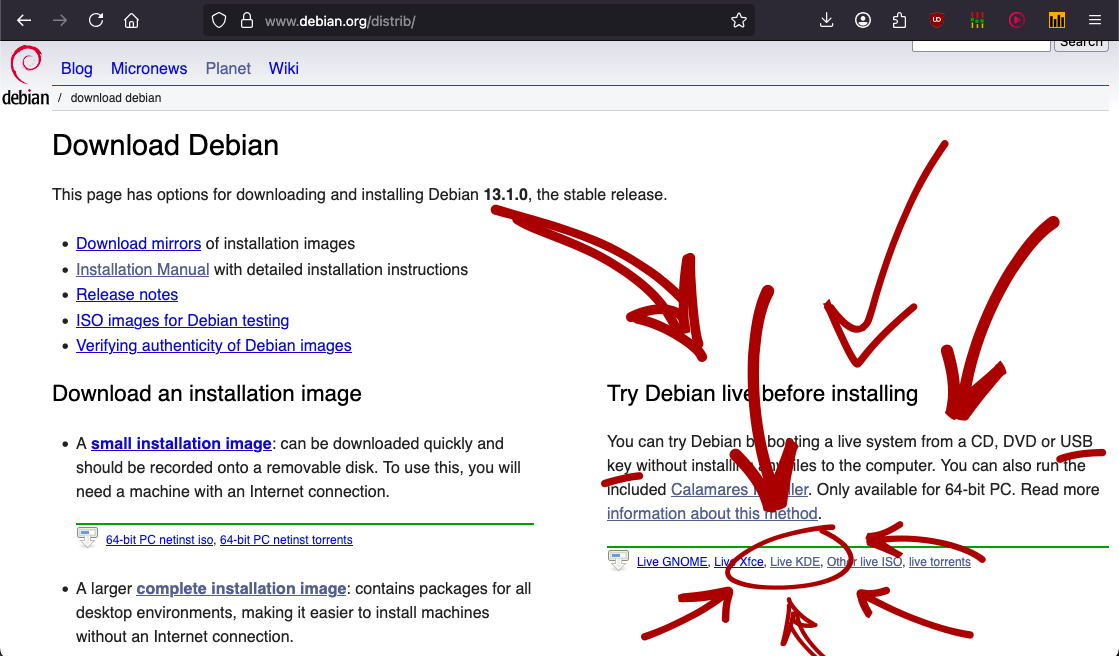Viewport: 1119px width, 656px height.
Task: Click the browser Home icon
Action: (131, 20)
